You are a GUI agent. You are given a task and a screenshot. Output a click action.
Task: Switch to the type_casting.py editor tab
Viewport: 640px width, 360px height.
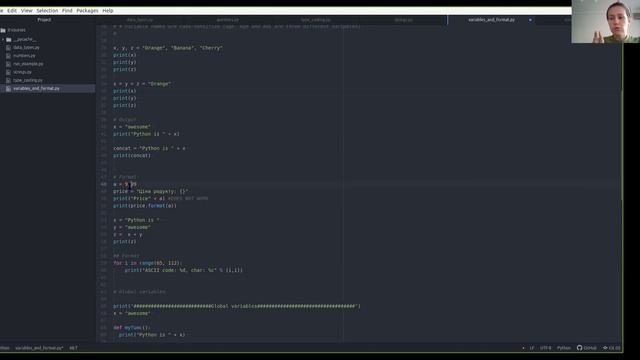(316, 20)
